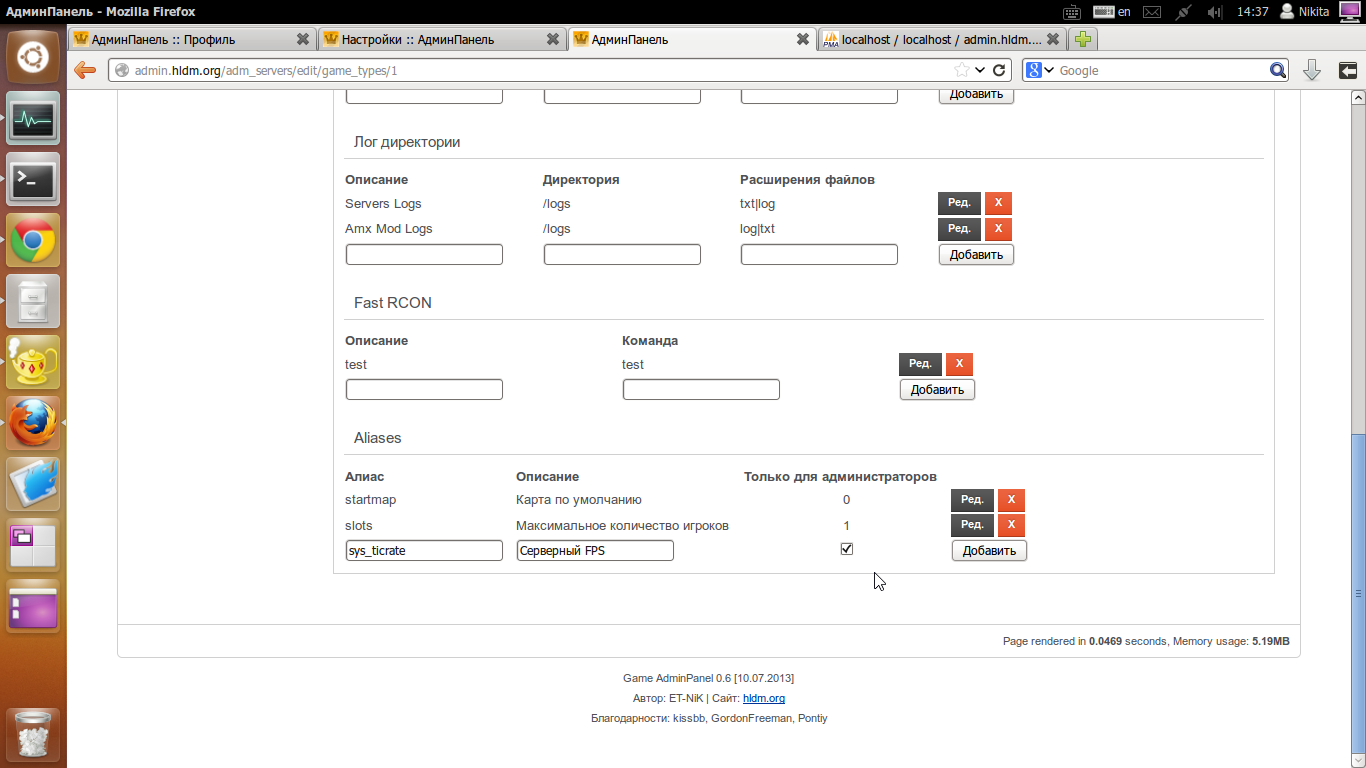Click the page reload icon
The image size is (1366, 768).
[x=999, y=70]
